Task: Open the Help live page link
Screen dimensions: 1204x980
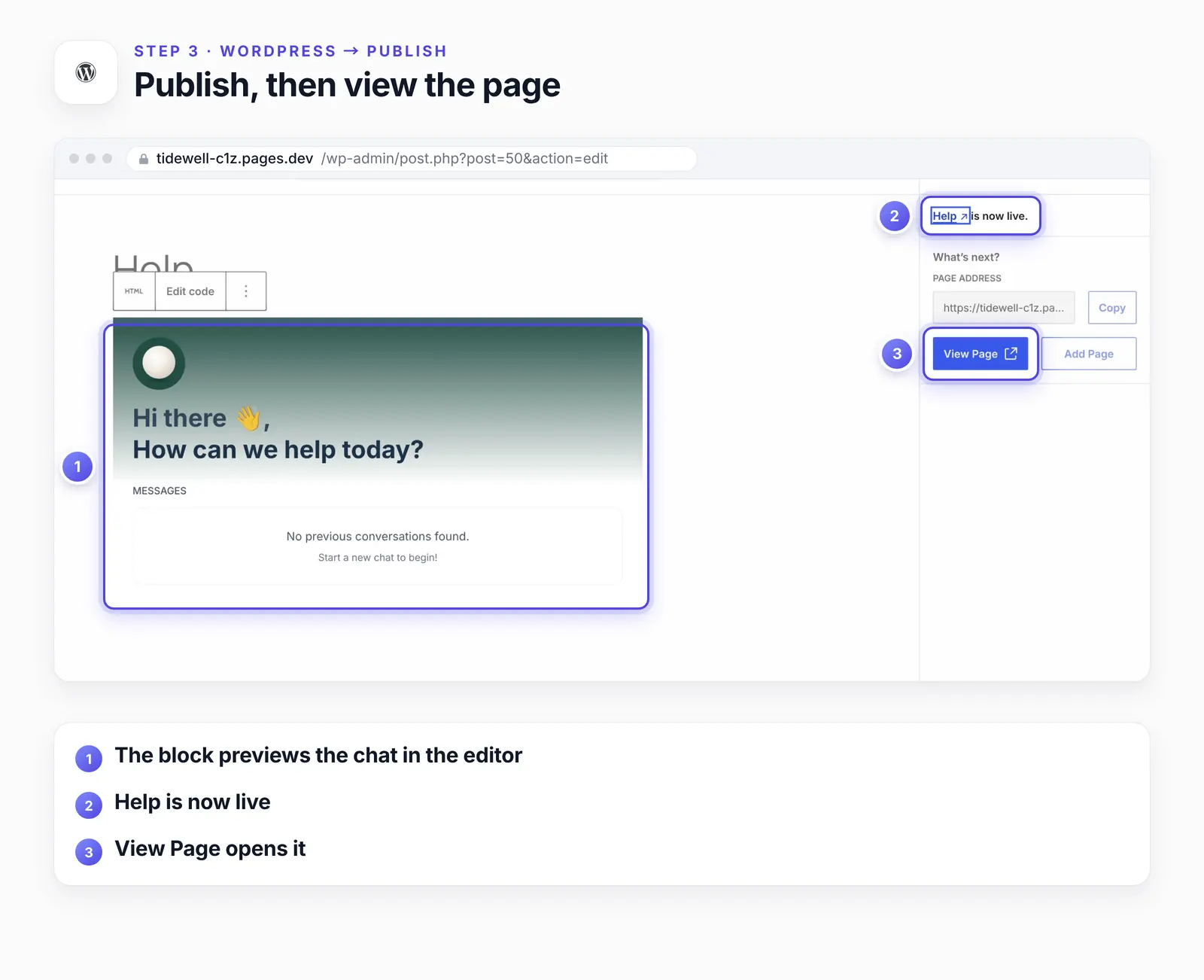Action: click(950, 216)
